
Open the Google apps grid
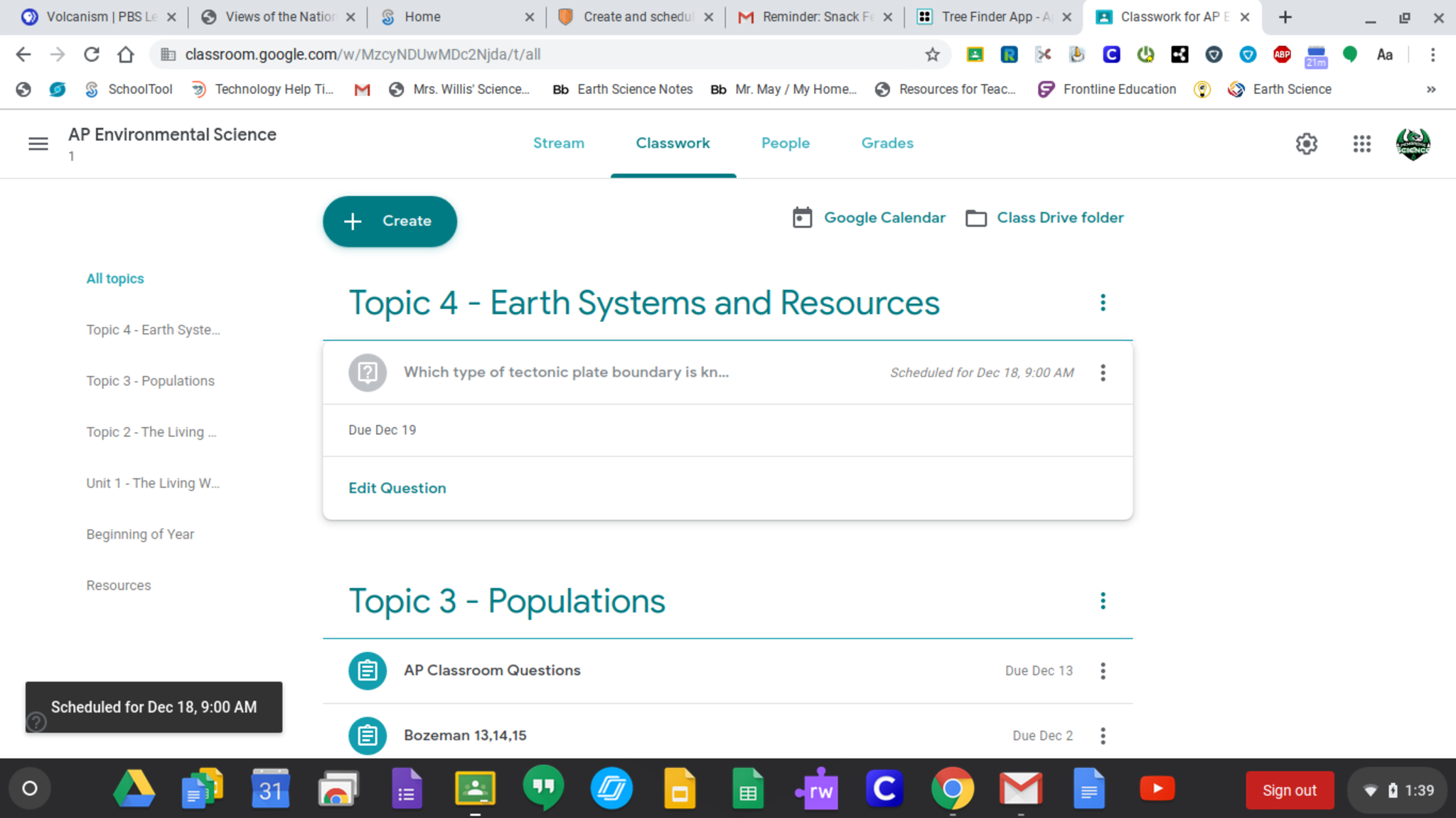1361,144
